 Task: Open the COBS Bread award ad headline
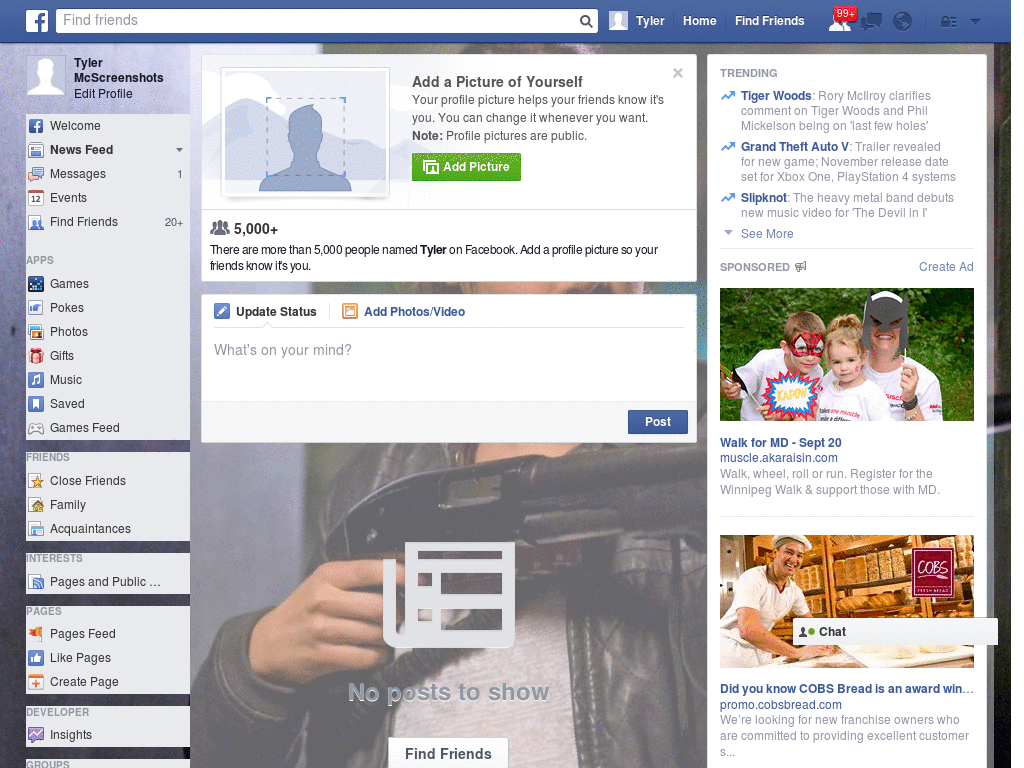tap(846, 689)
